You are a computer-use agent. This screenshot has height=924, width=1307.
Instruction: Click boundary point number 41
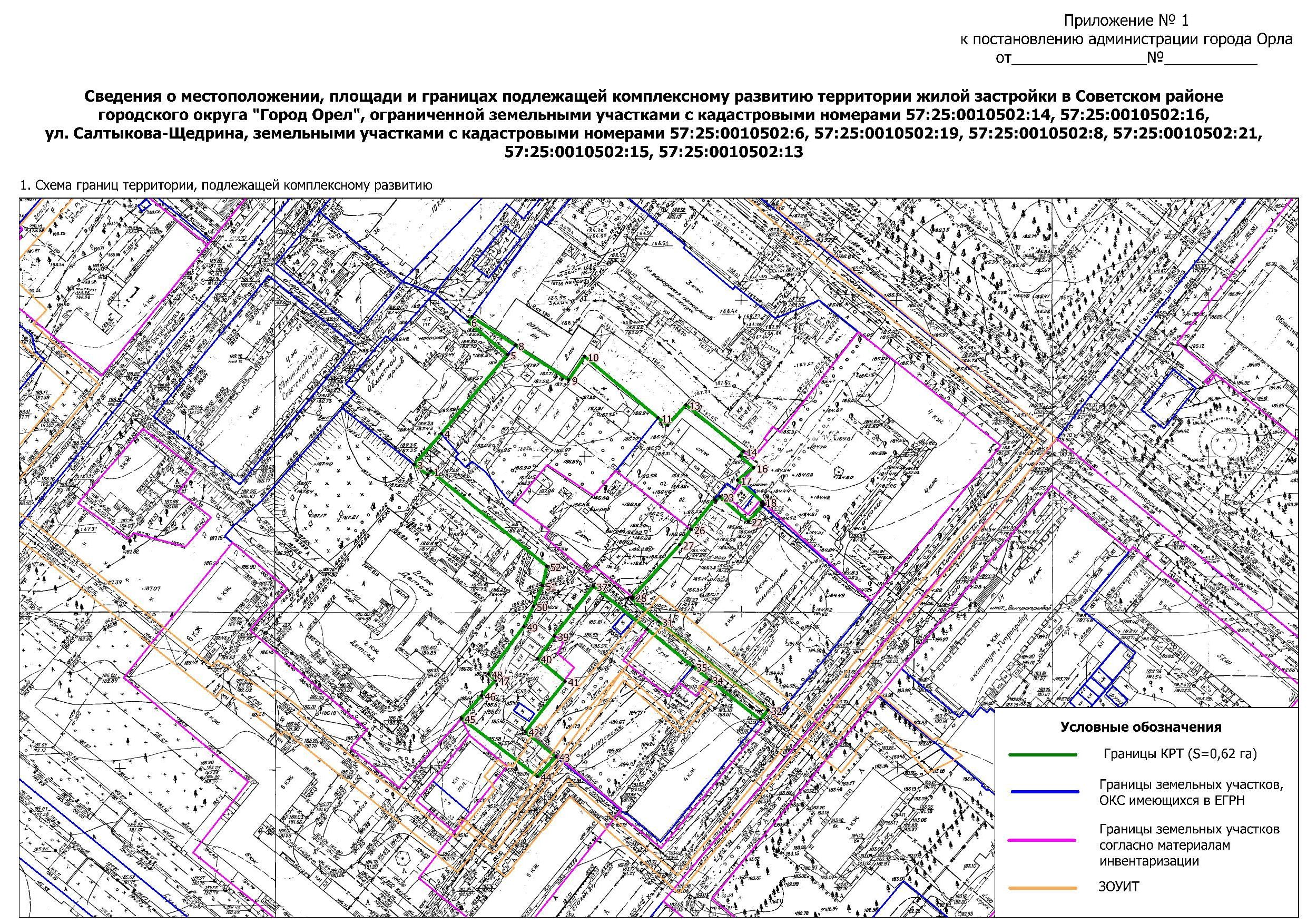(x=573, y=682)
